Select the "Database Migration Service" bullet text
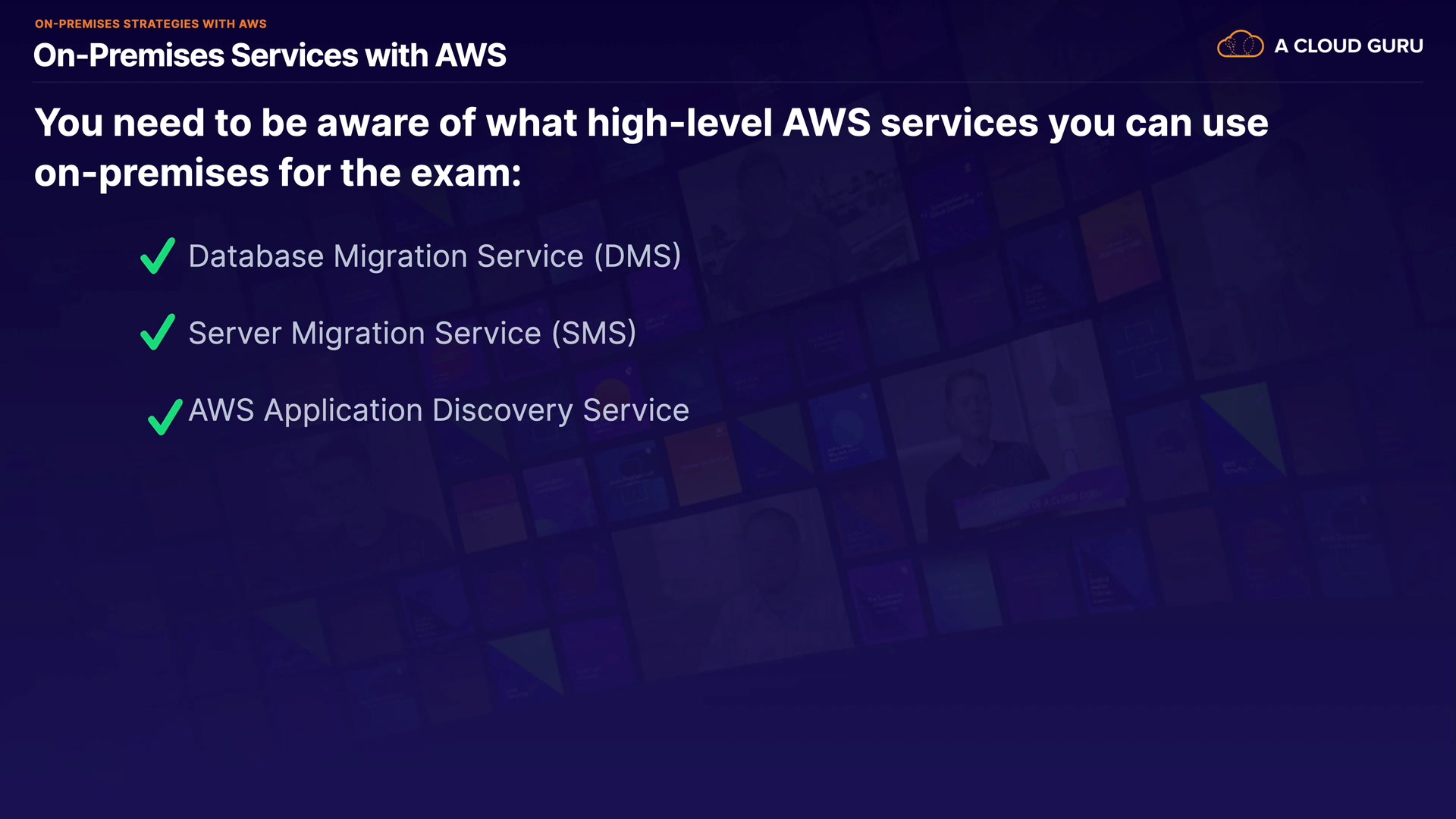The height and width of the screenshot is (819, 1456). click(385, 256)
